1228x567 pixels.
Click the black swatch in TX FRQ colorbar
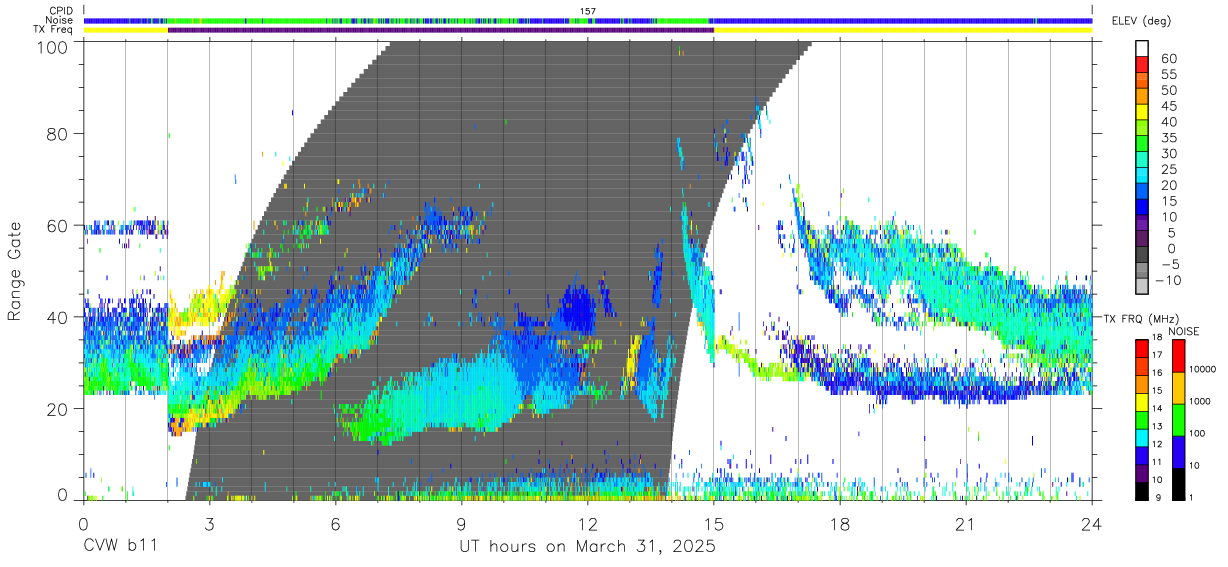click(1142, 491)
